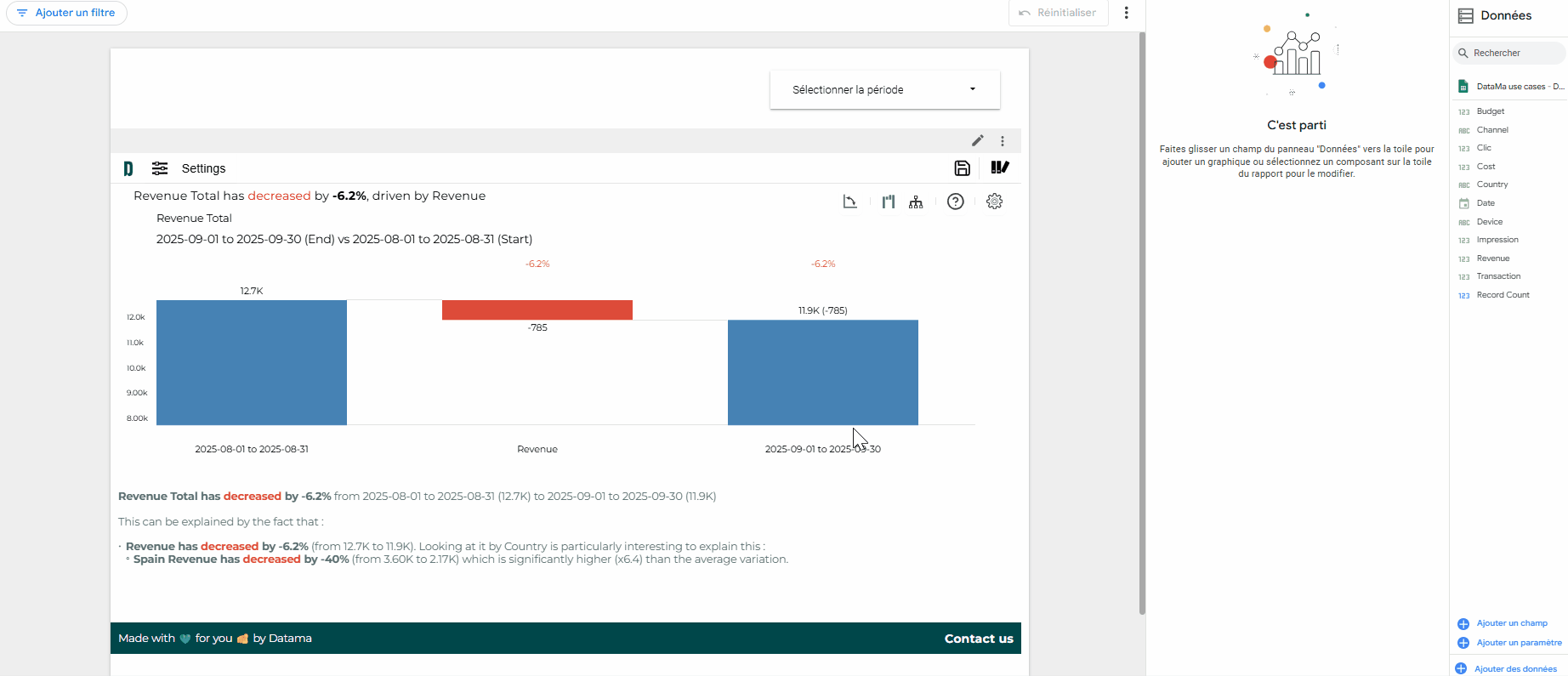
Task: Select the Record Count field
Action: (1503, 295)
